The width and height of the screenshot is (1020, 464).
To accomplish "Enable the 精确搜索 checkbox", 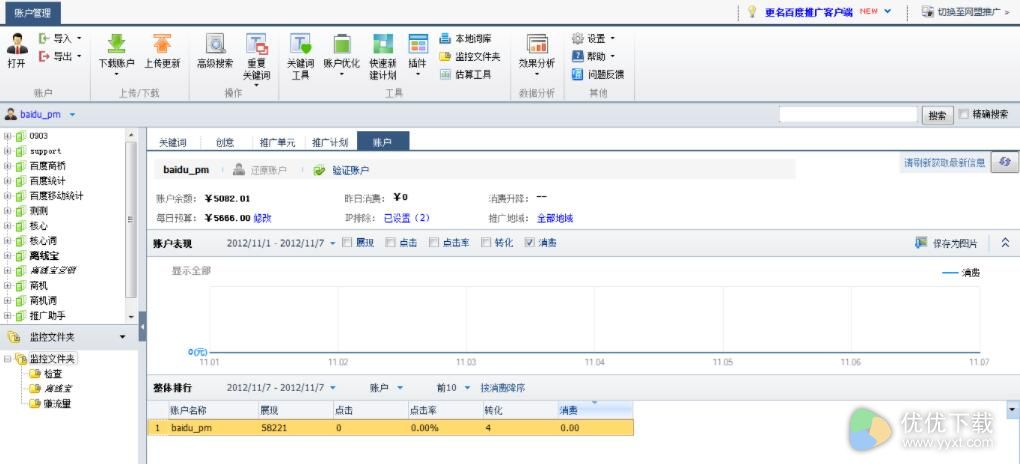I will point(963,114).
